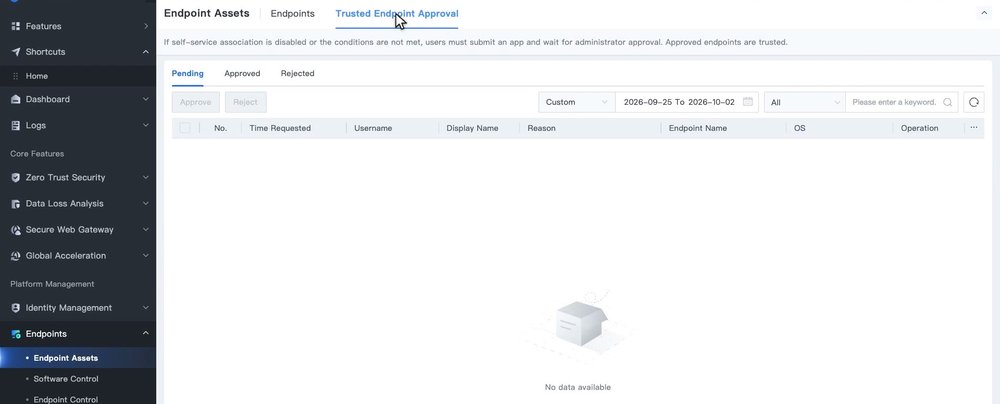This screenshot has width=1000, height=404.
Task: Click the Reject button
Action: click(246, 102)
